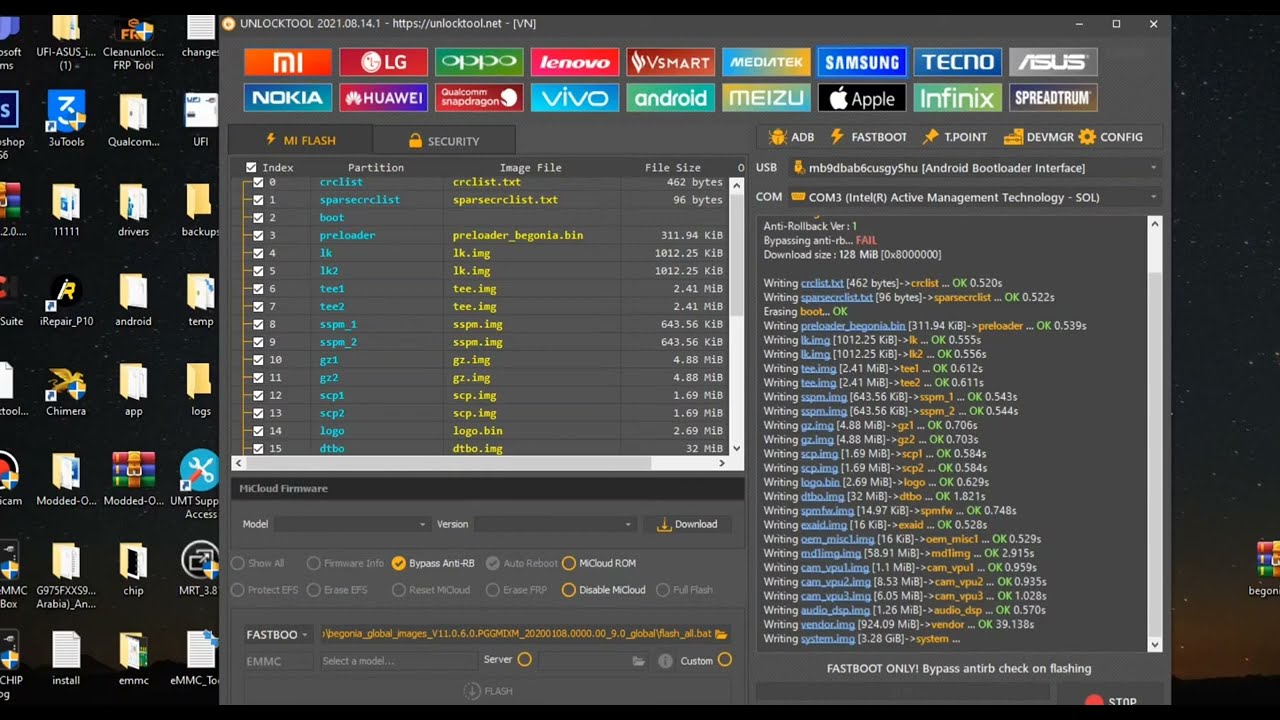
Task: Toggle the Bypass Anti-RB option
Action: pos(433,563)
